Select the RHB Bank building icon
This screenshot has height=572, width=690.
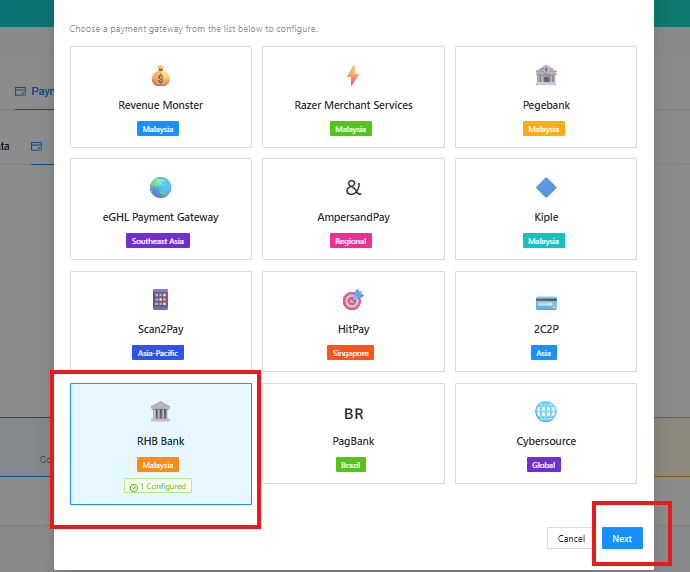click(161, 411)
